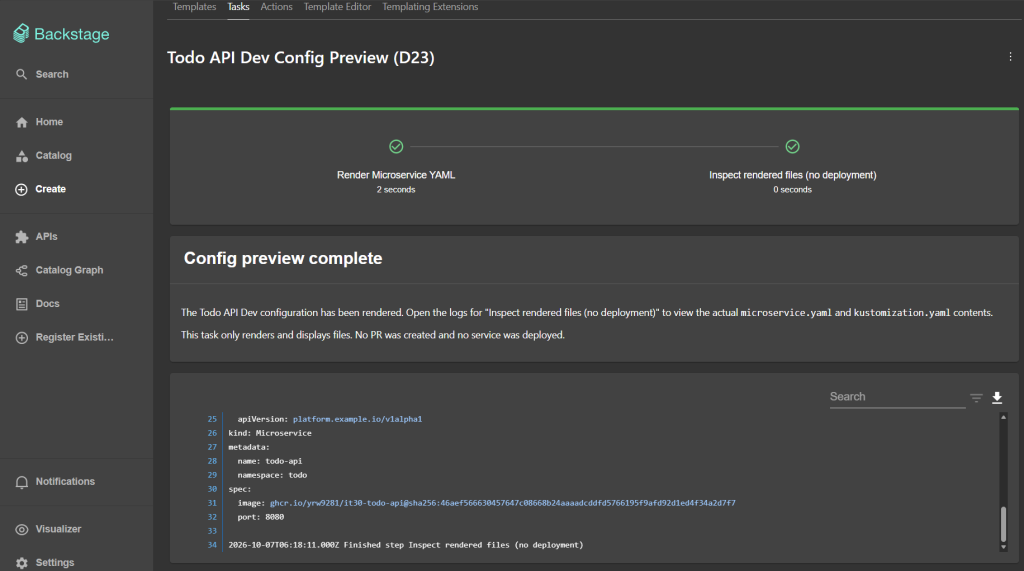Image resolution: width=1024 pixels, height=571 pixels.
Task: Select log line number 25
Action: pos(212,419)
